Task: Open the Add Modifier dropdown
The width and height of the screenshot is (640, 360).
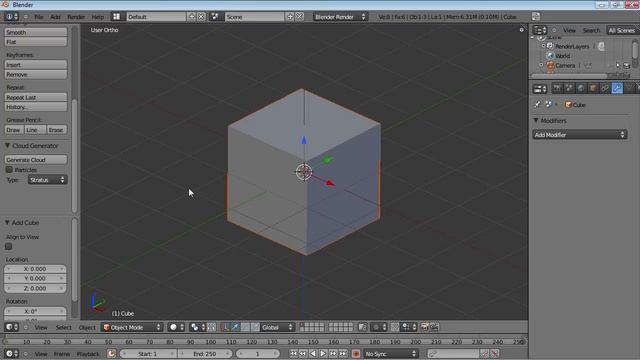Action: 580,135
